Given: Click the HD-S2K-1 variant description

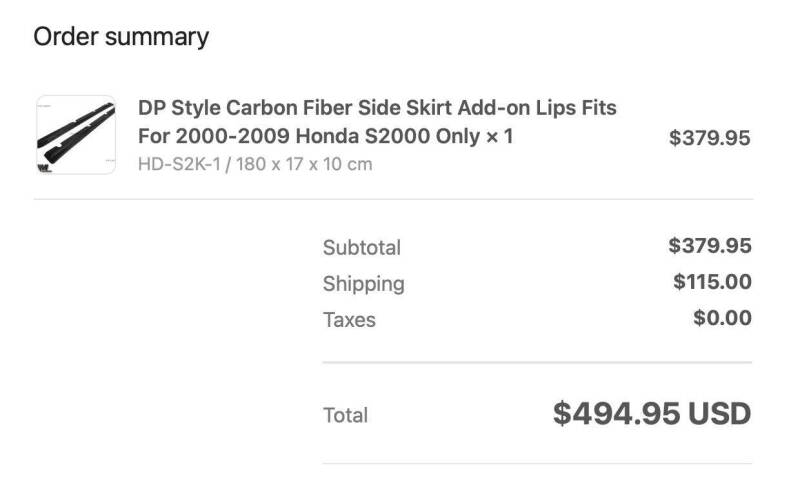Looking at the screenshot, I should (255, 164).
